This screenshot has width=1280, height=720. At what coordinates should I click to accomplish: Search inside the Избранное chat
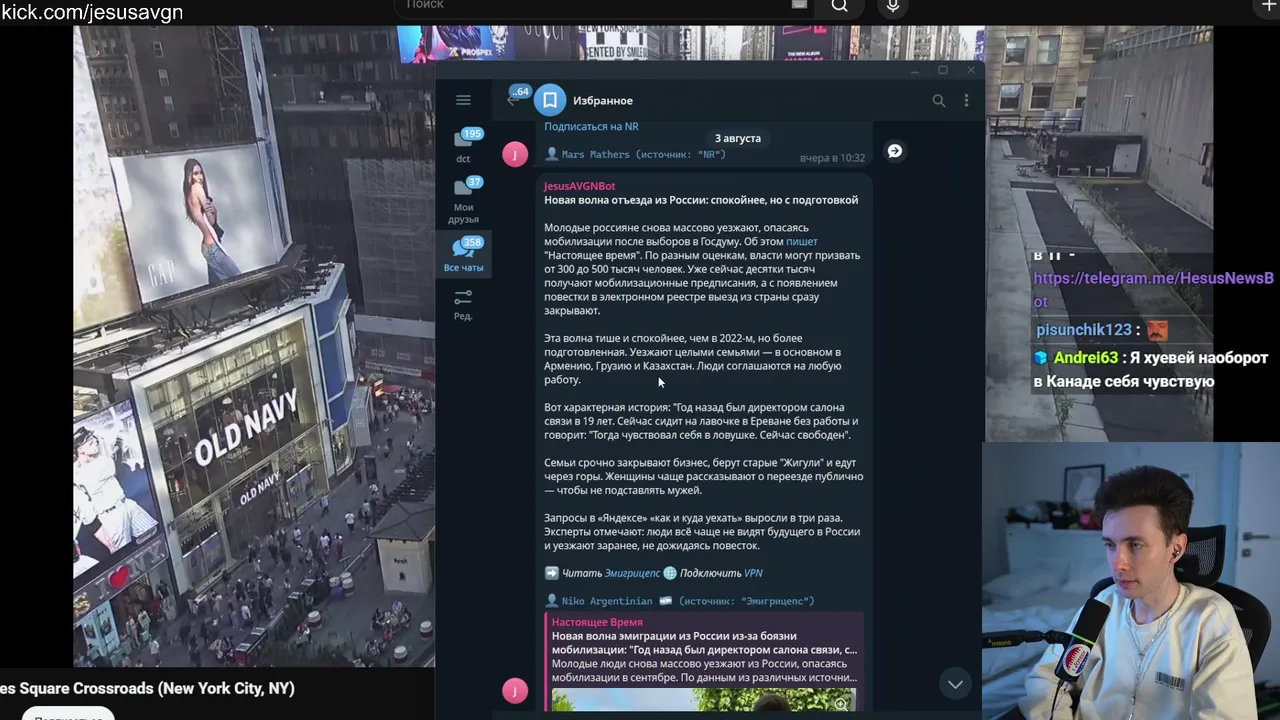(x=938, y=100)
